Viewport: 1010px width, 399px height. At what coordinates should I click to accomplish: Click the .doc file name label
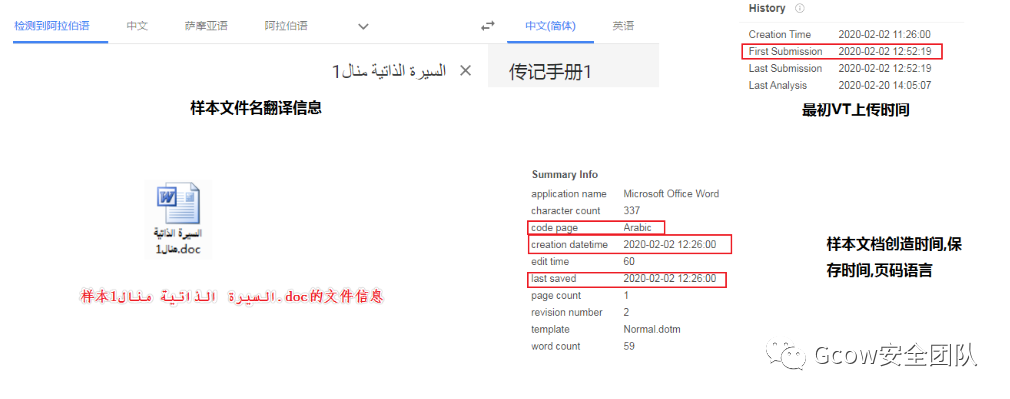tap(178, 241)
